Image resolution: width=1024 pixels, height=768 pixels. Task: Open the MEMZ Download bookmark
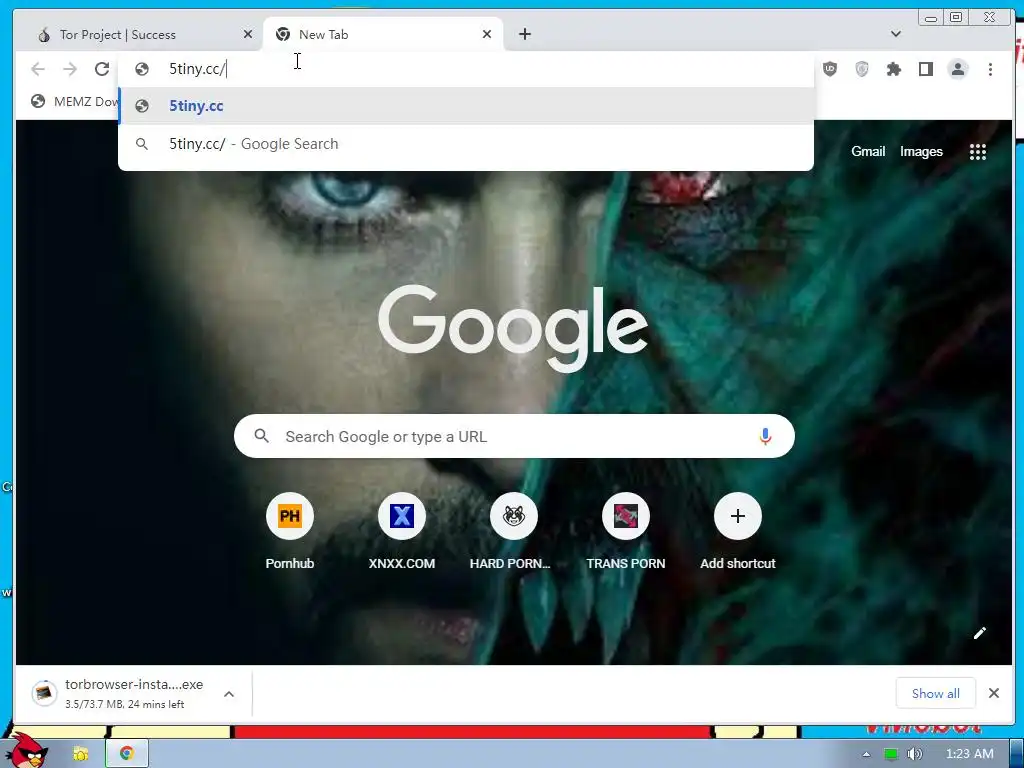coord(75,101)
